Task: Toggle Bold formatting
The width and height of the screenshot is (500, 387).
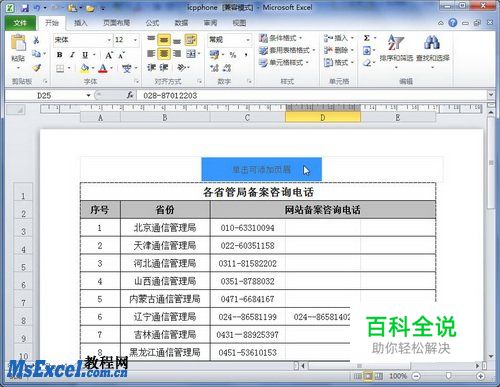Action: pyautogui.click(x=60, y=55)
